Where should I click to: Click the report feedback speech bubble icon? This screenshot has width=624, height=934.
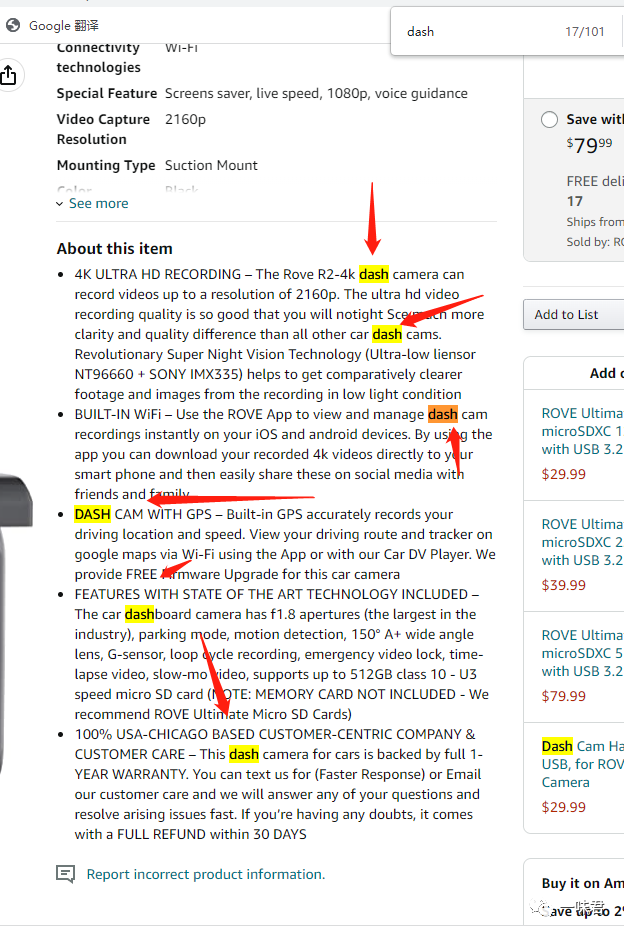(x=65, y=874)
